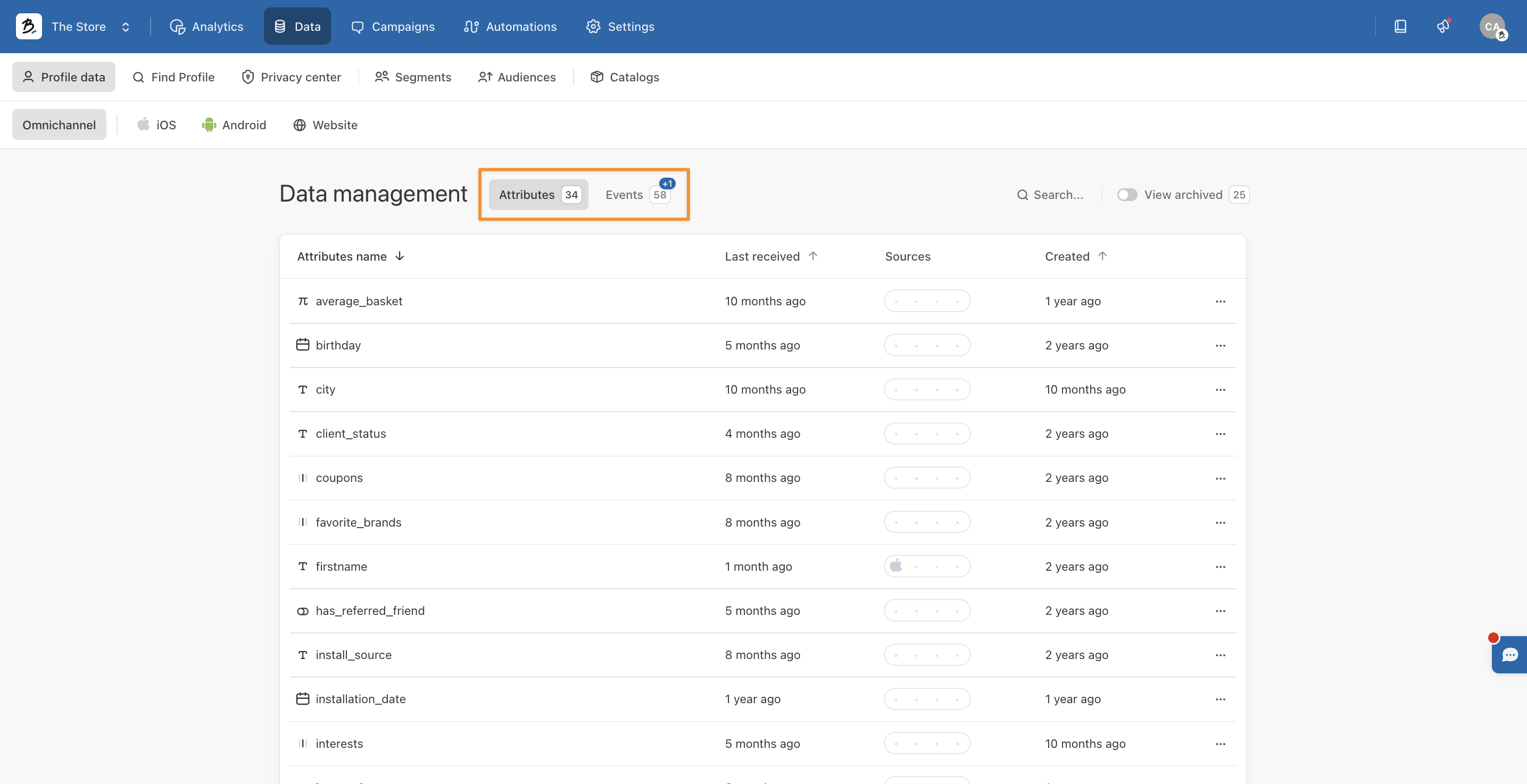Click the Search attributes field
This screenshot has height=784, width=1527.
(x=1058, y=195)
